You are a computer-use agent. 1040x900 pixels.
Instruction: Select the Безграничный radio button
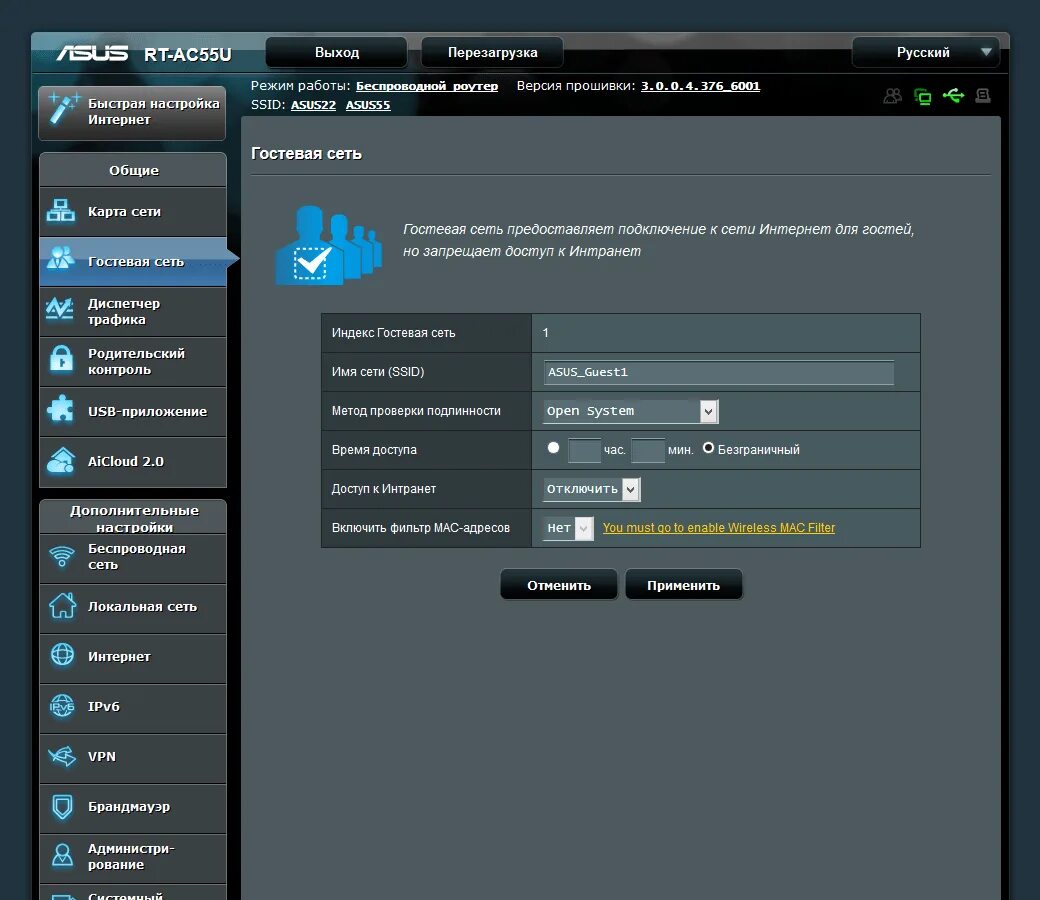pos(708,448)
